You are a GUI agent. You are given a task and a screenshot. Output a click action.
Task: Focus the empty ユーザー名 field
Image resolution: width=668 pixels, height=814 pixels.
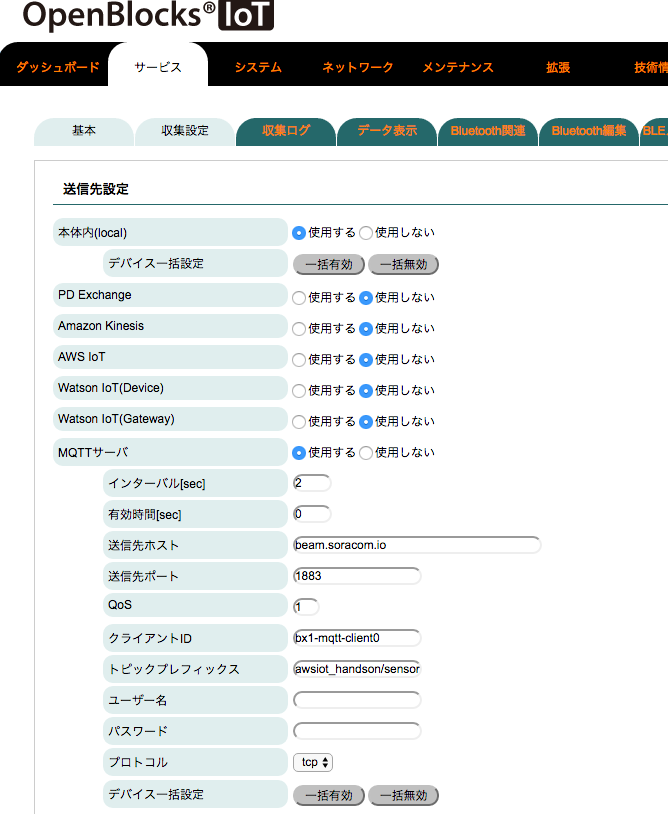click(x=357, y=700)
